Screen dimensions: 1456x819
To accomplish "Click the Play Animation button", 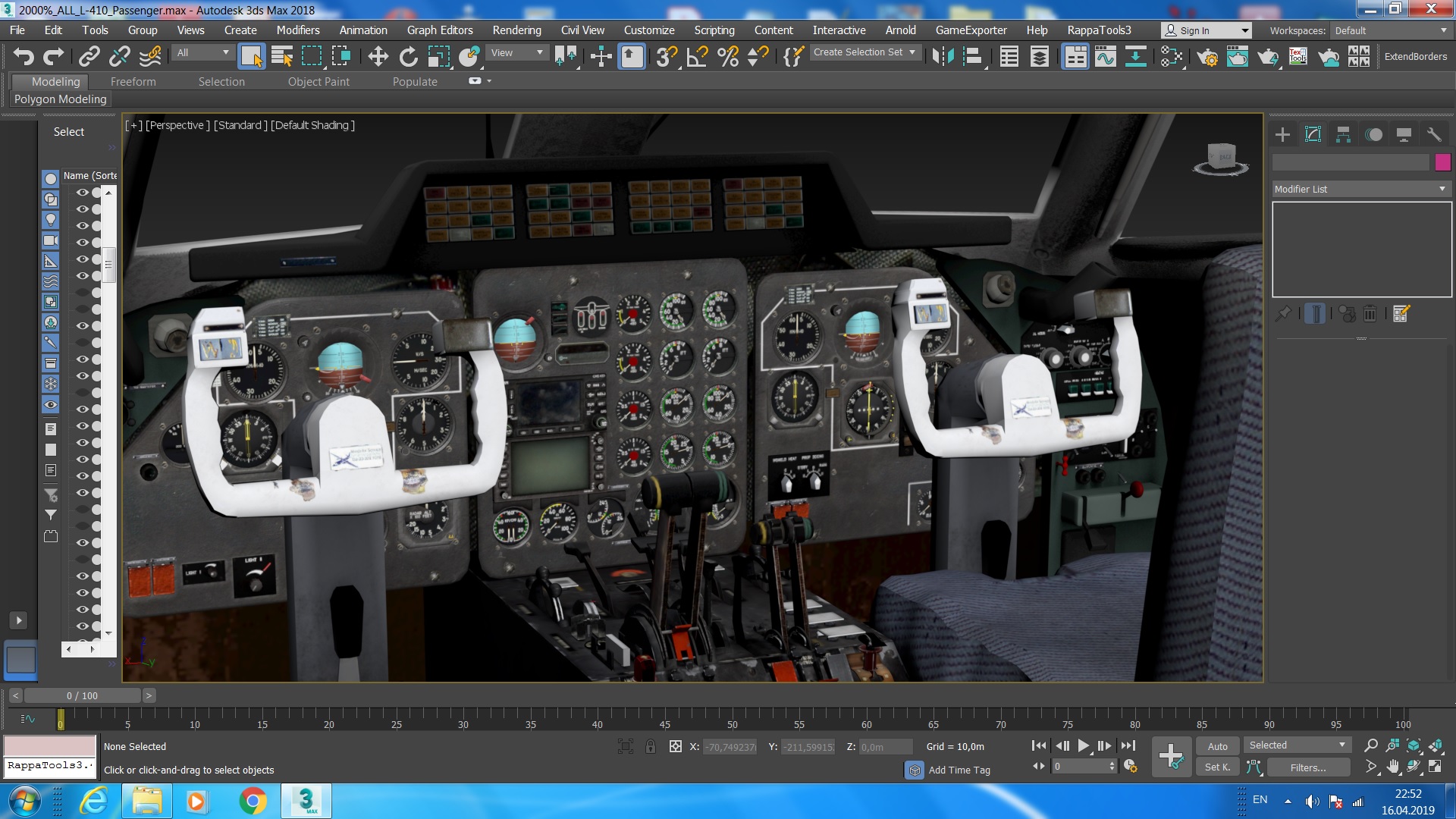I will click(1084, 746).
